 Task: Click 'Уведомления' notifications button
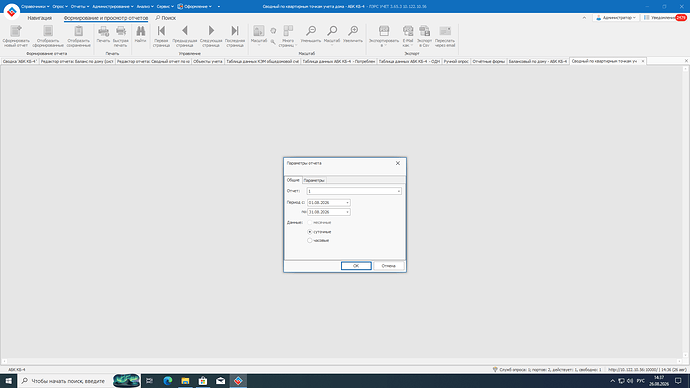tap(665, 18)
